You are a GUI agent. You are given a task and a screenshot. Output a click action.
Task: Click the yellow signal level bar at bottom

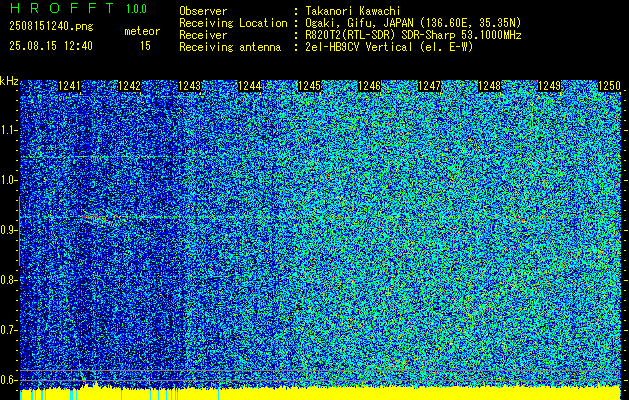pyautogui.click(x=320, y=393)
